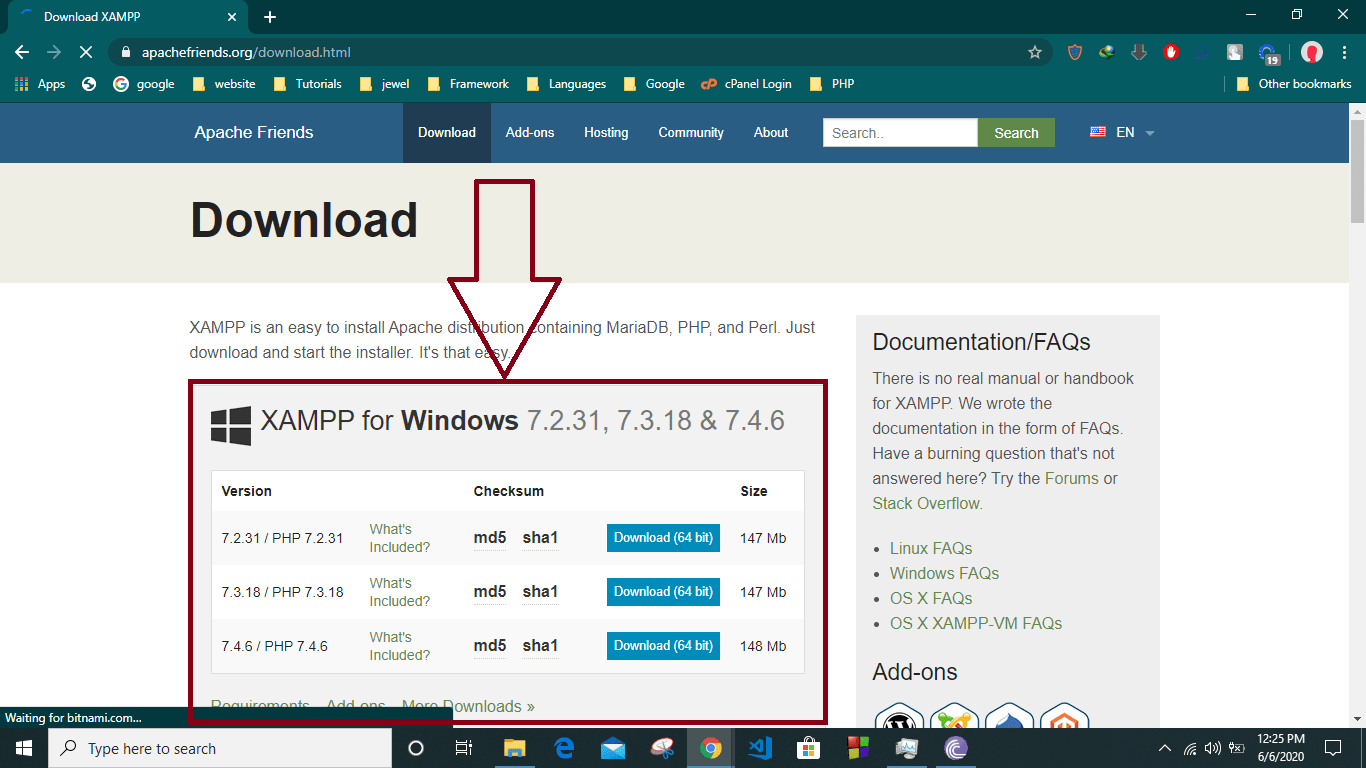This screenshot has width=1366, height=768.
Task: Bookmark the page with the star icon
Action: tap(1035, 51)
